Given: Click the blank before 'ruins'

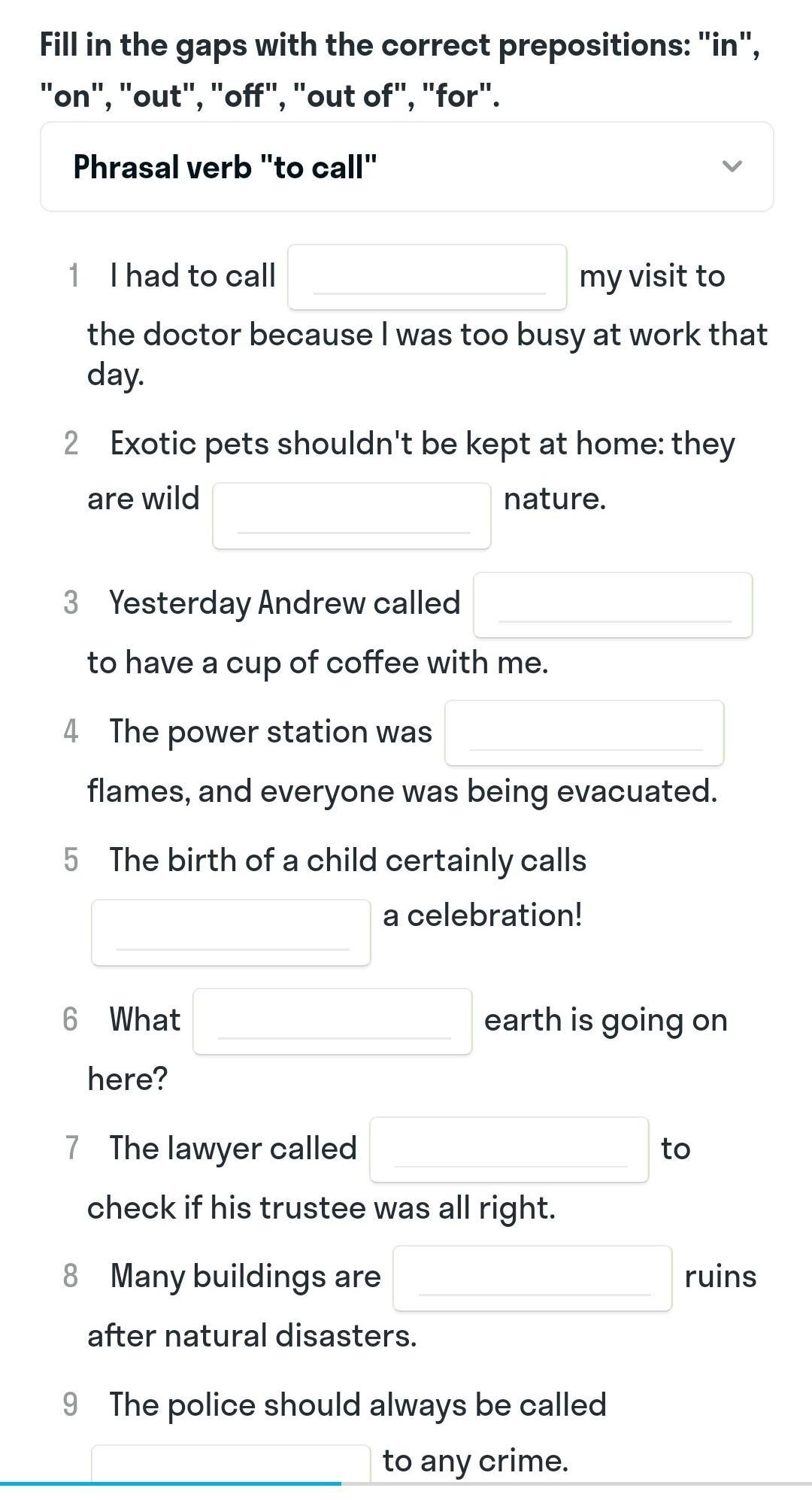Looking at the screenshot, I should 532,1278.
